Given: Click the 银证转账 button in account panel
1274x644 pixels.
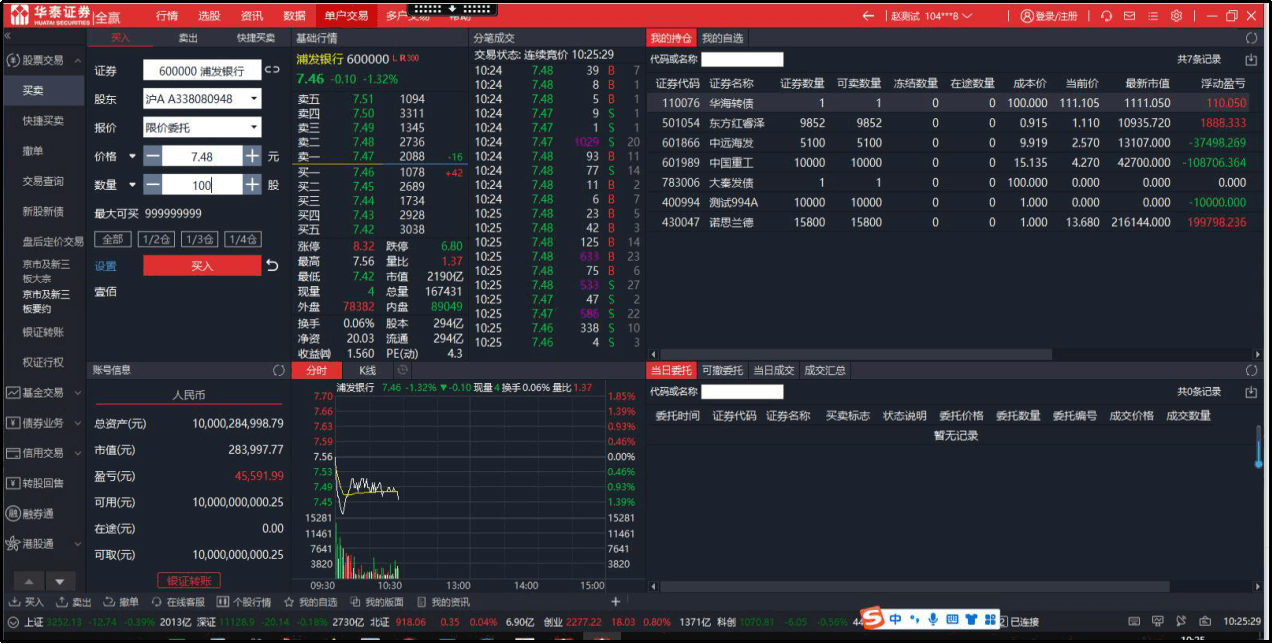Looking at the screenshot, I should click(x=189, y=581).
